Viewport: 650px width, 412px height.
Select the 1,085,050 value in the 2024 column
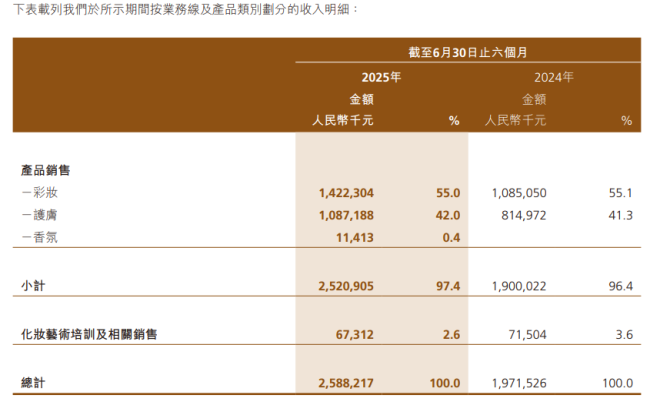519,192
